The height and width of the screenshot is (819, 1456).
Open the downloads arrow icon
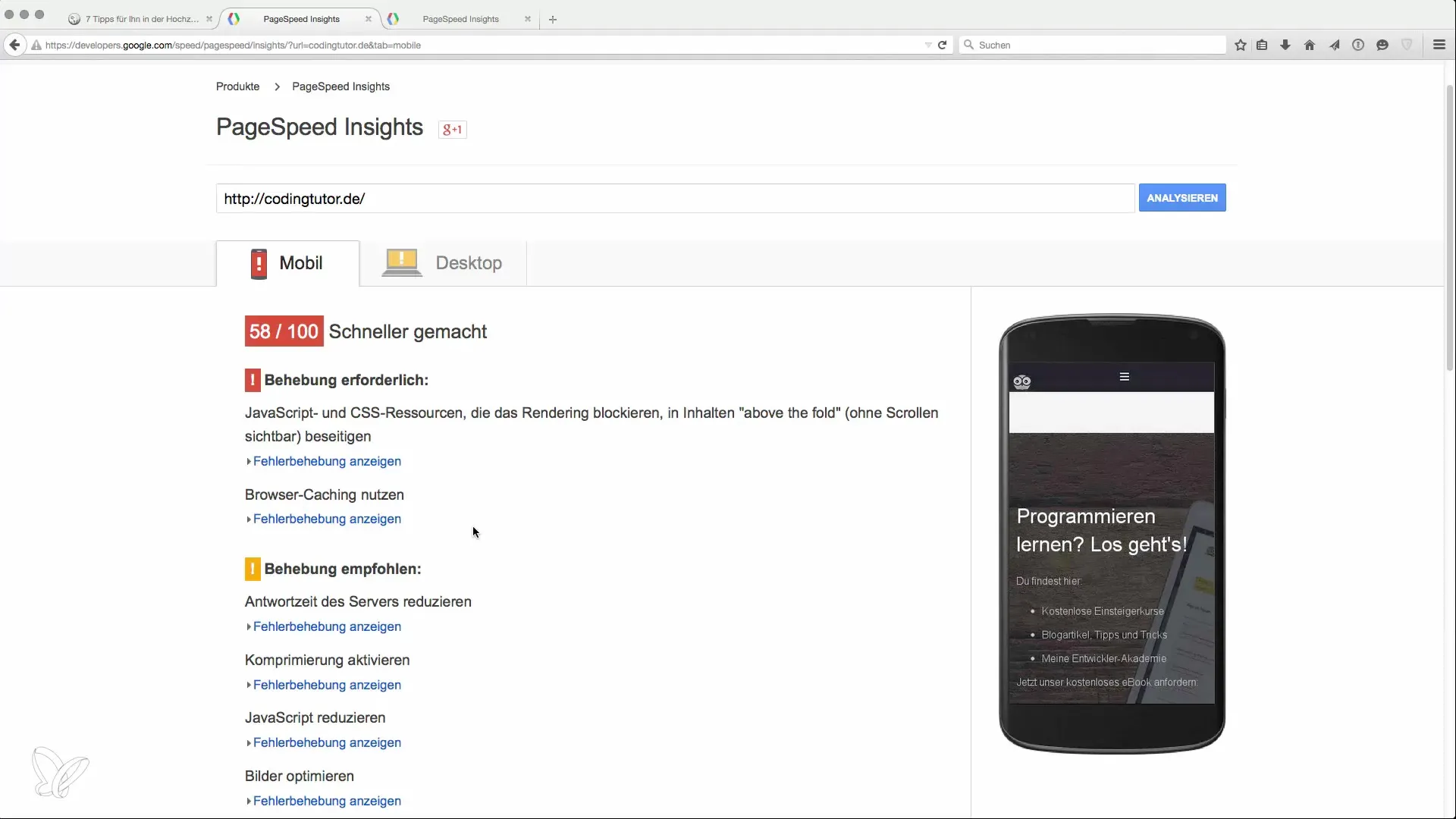(x=1285, y=45)
